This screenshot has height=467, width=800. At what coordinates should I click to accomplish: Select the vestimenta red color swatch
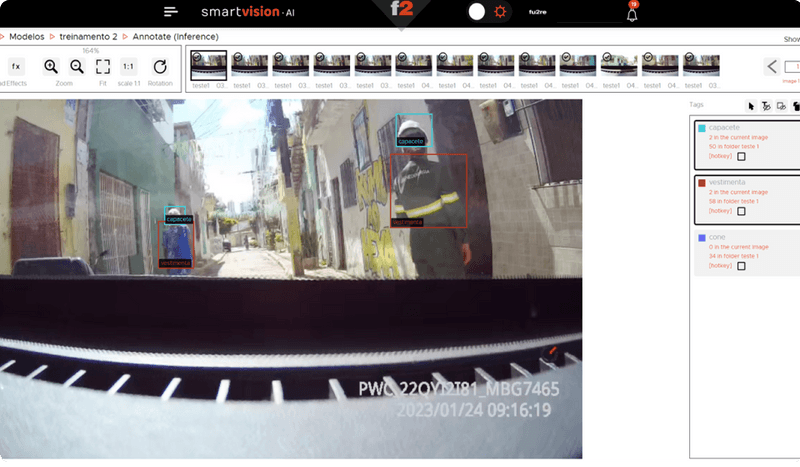[702, 182]
